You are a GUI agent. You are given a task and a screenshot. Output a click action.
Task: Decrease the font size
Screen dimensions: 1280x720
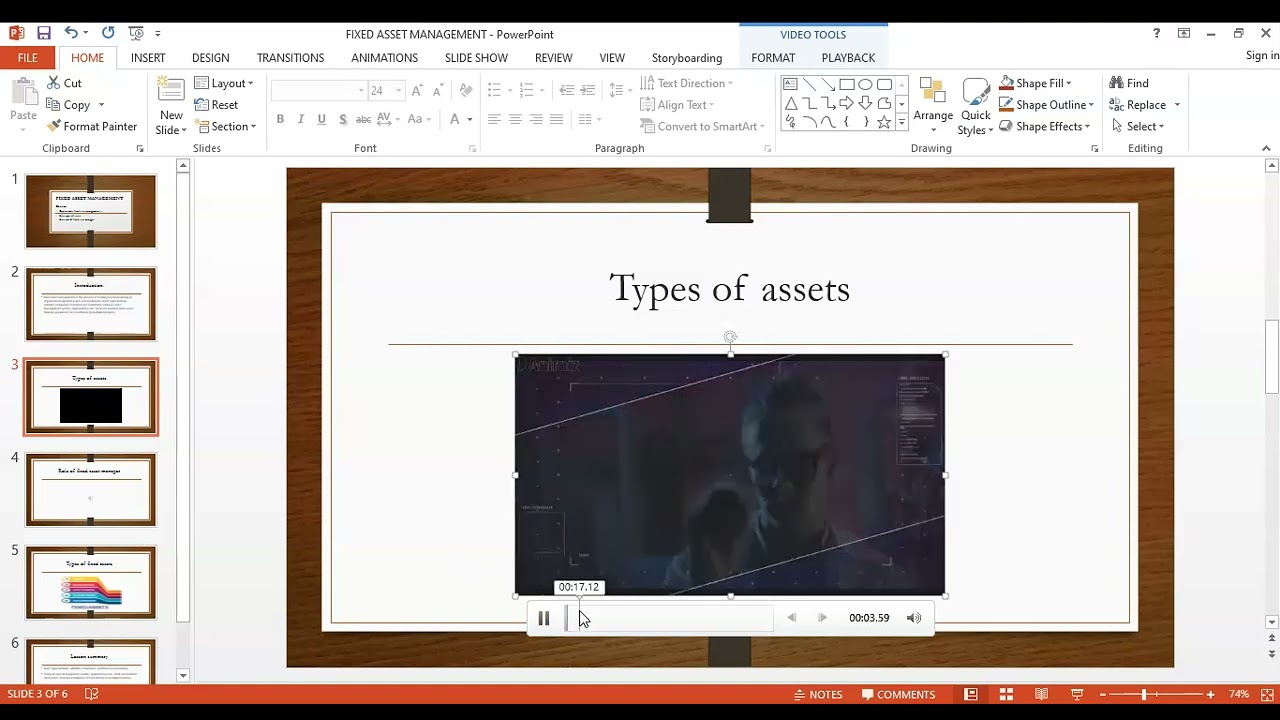coord(437,91)
